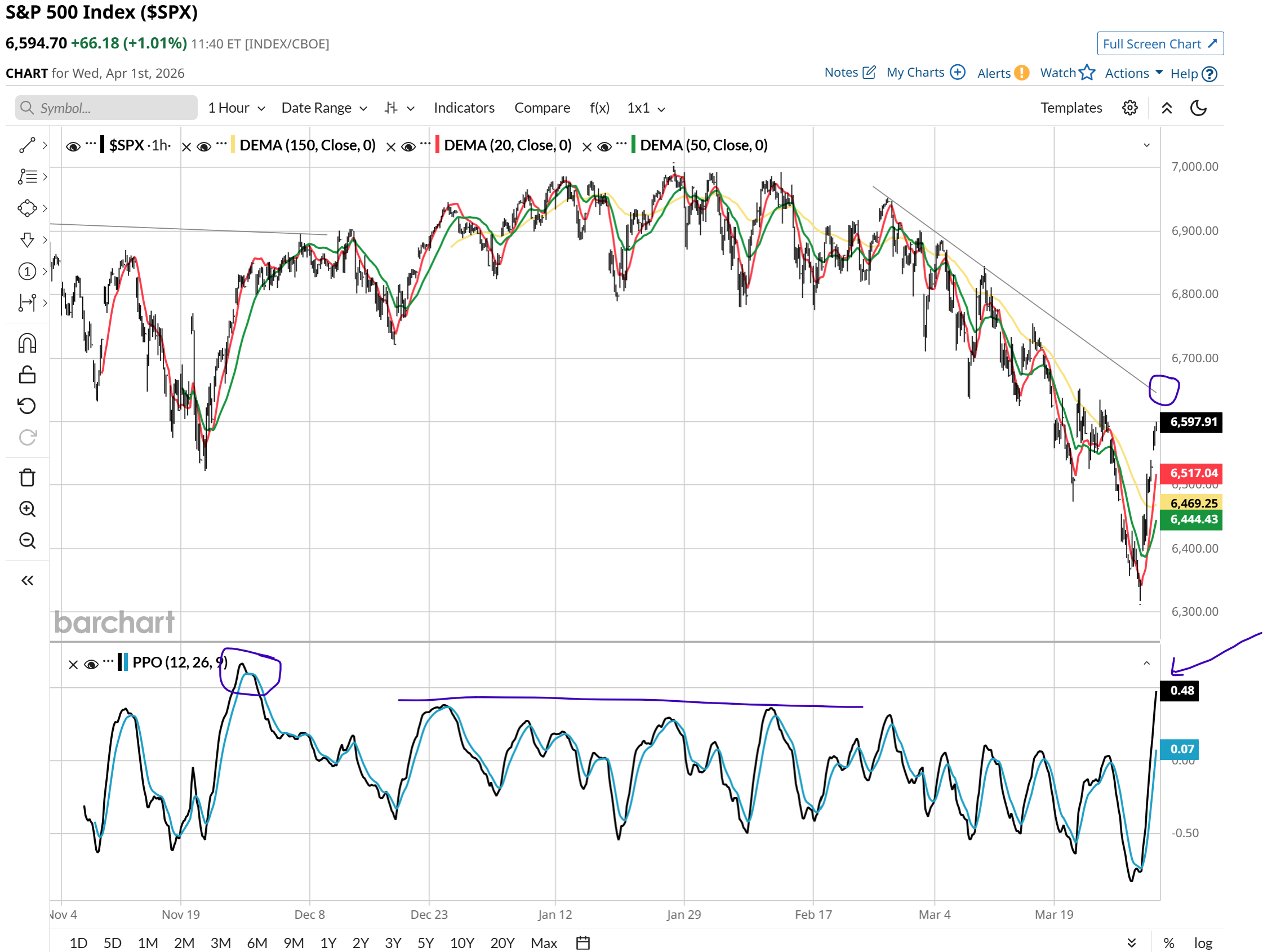The height and width of the screenshot is (952, 1263).
Task: Toggle log scale option
Action: pos(1203,943)
